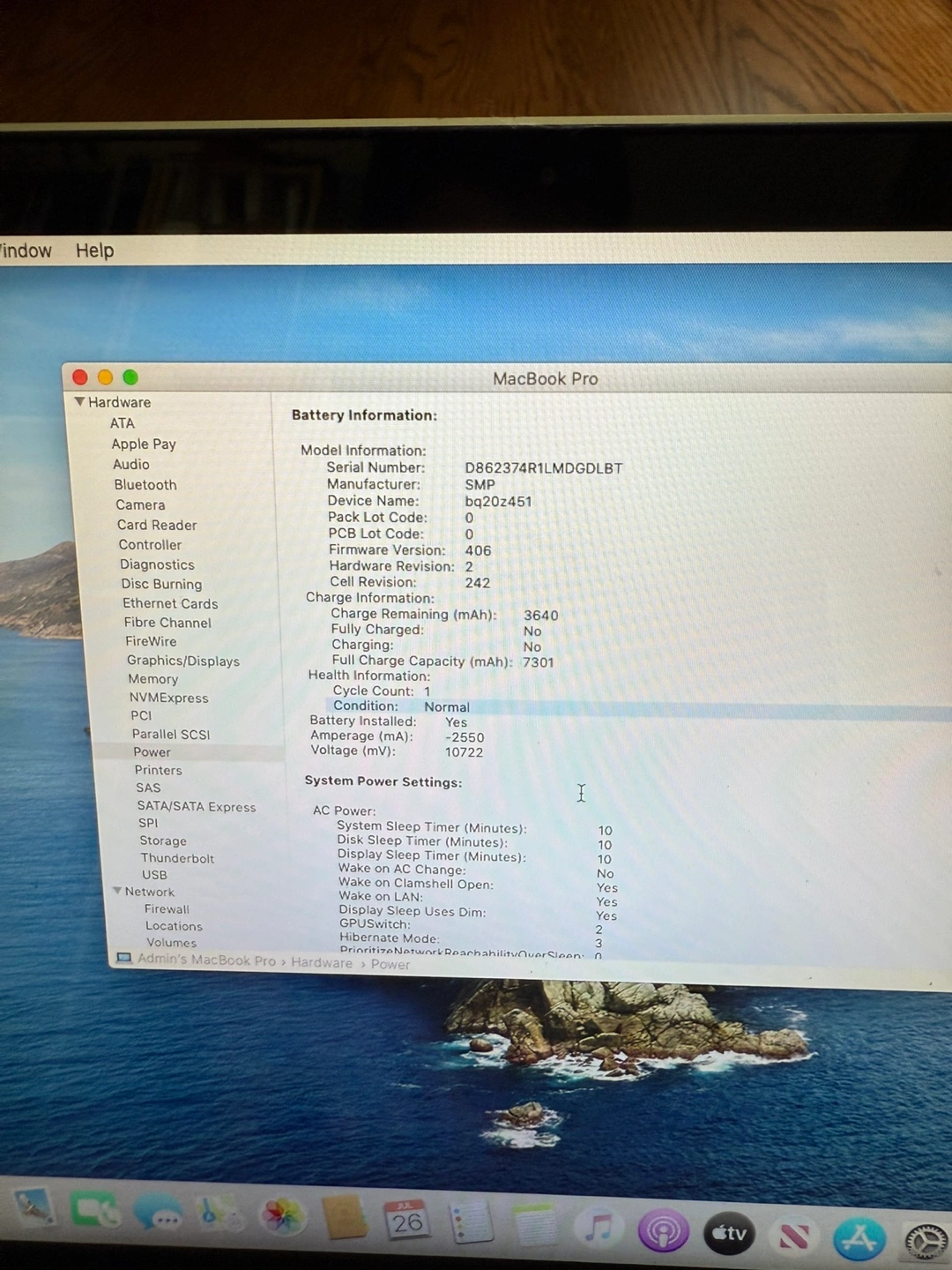
Task: Click Power in the bottom path bar
Action: tap(390, 965)
